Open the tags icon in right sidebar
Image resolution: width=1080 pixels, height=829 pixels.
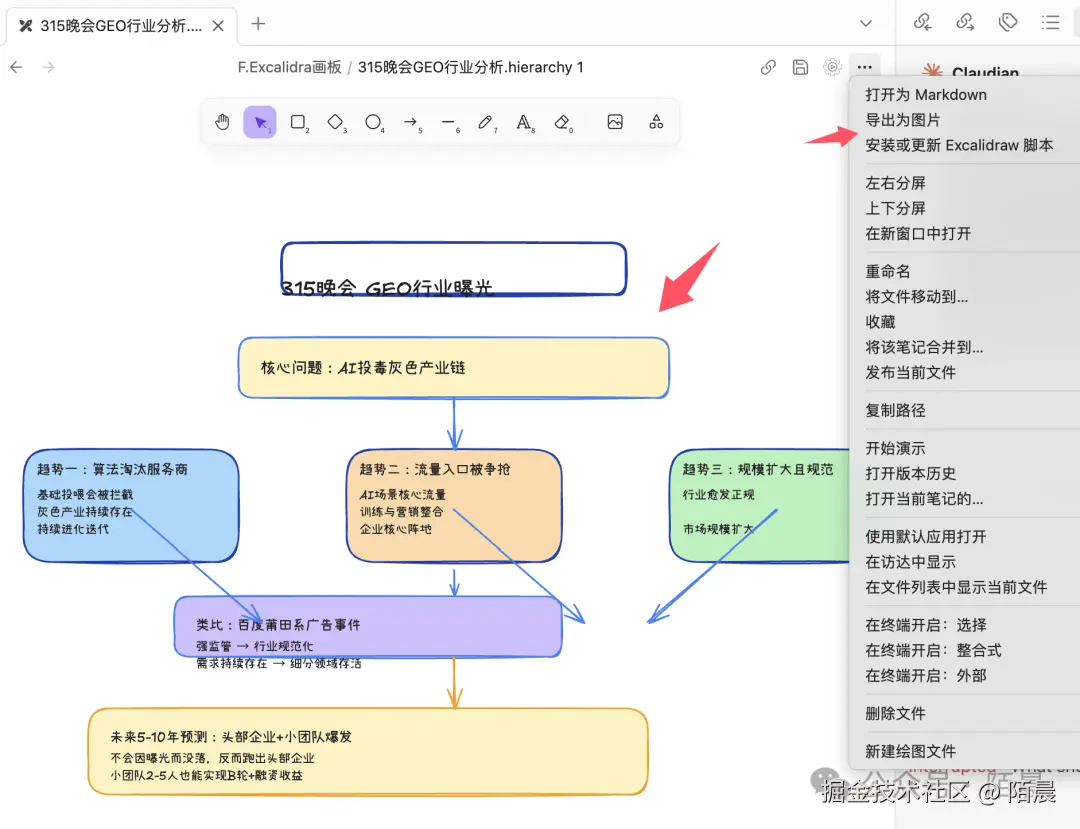[1008, 23]
